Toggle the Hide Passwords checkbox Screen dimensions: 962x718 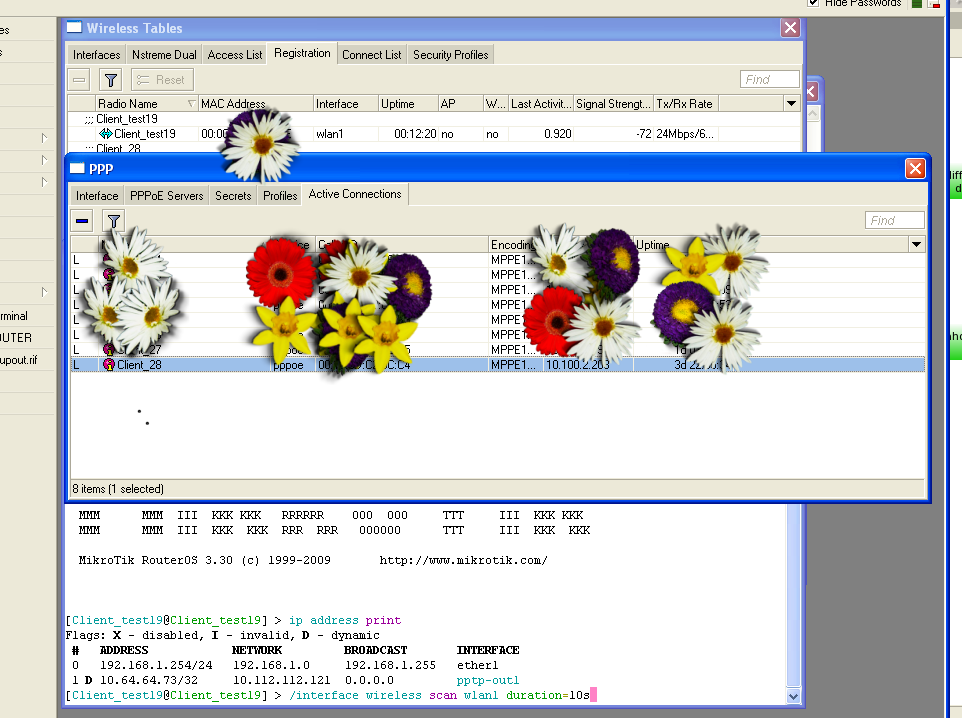click(814, 3)
